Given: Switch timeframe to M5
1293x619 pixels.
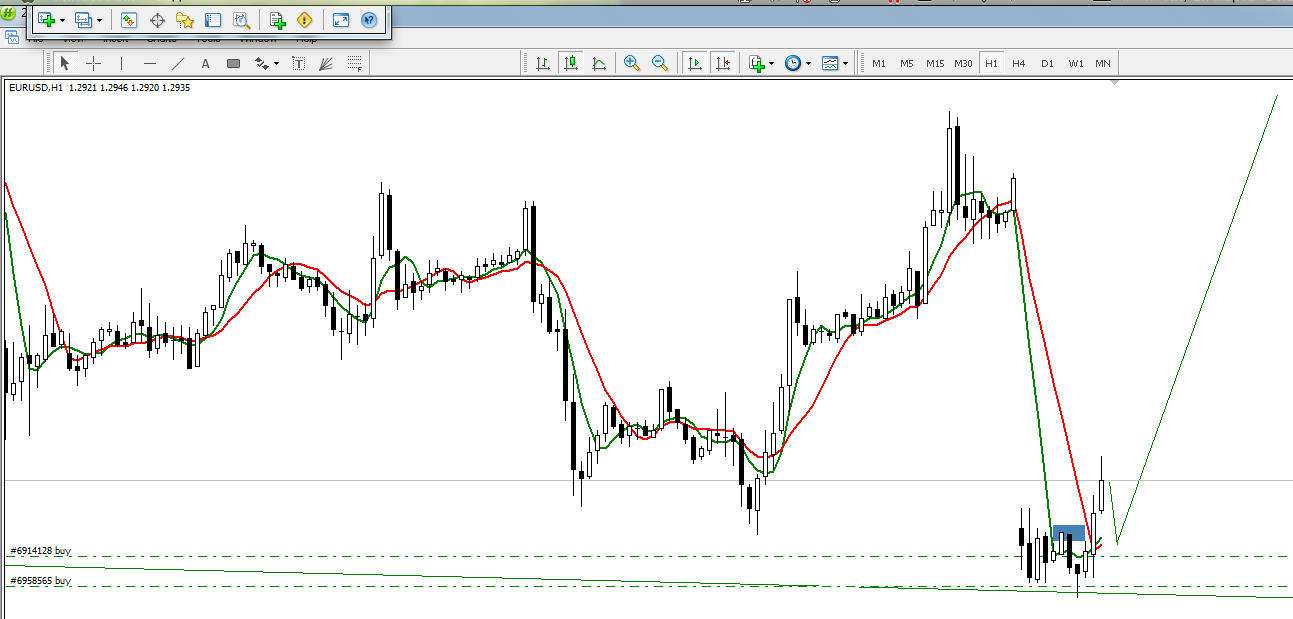Looking at the screenshot, I should click(x=906, y=63).
